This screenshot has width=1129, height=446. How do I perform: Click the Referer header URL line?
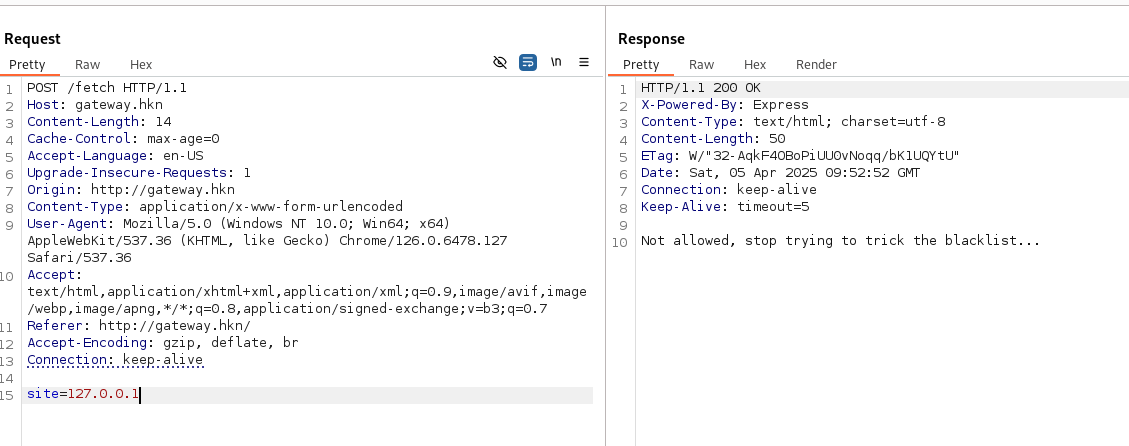138,326
